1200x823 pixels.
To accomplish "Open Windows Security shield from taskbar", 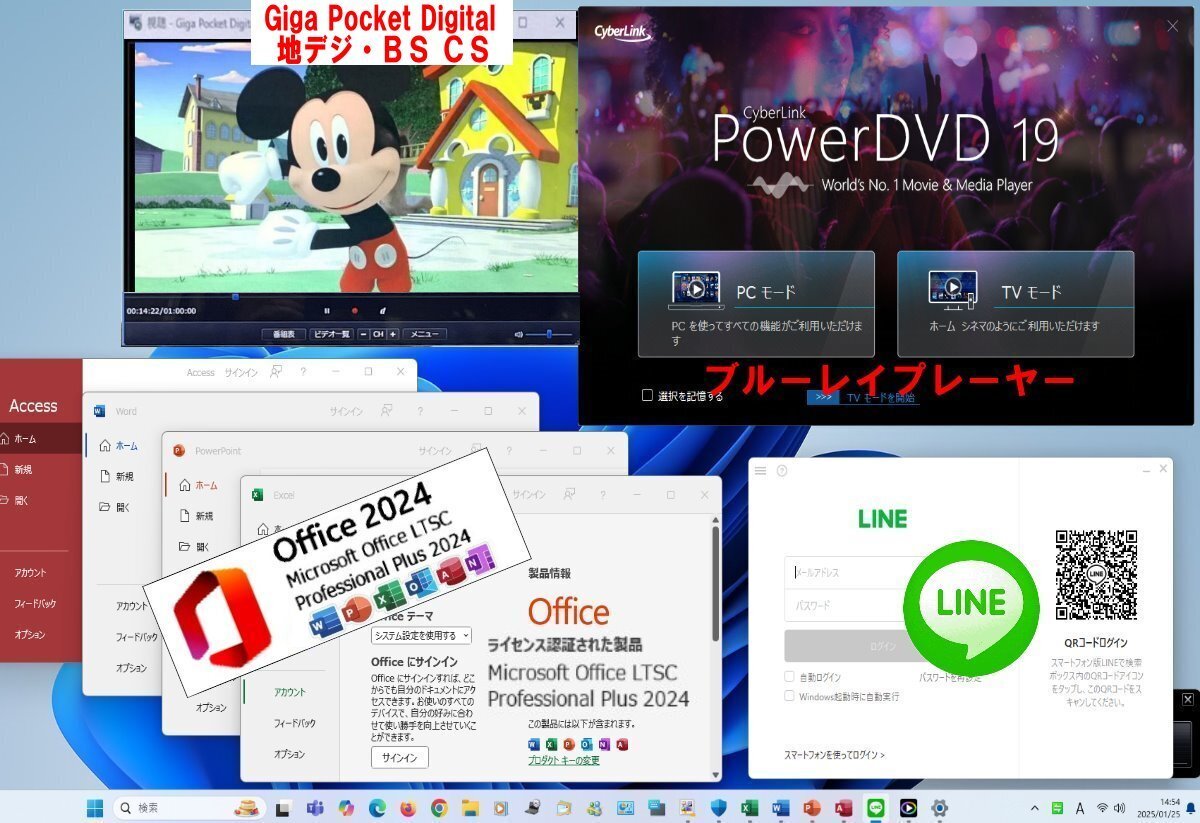I will click(x=718, y=807).
